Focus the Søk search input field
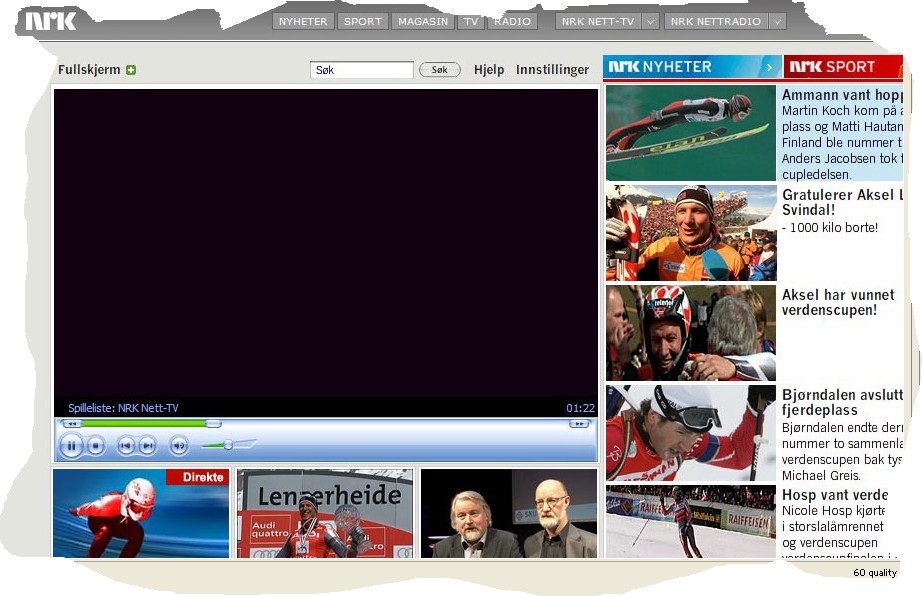Screen dimensions: 922x596 pos(362,69)
